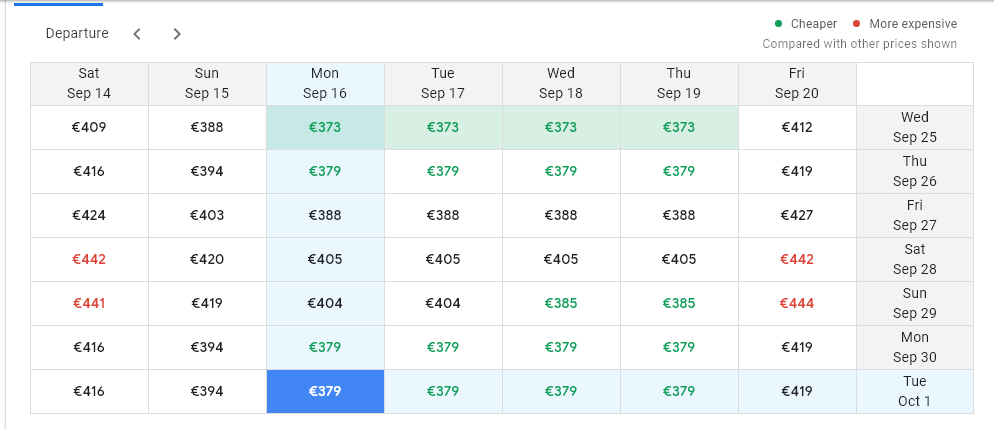Select €409 fare departing Sat Sep 14
Viewport: 994px width, 430px height.
coord(89,127)
